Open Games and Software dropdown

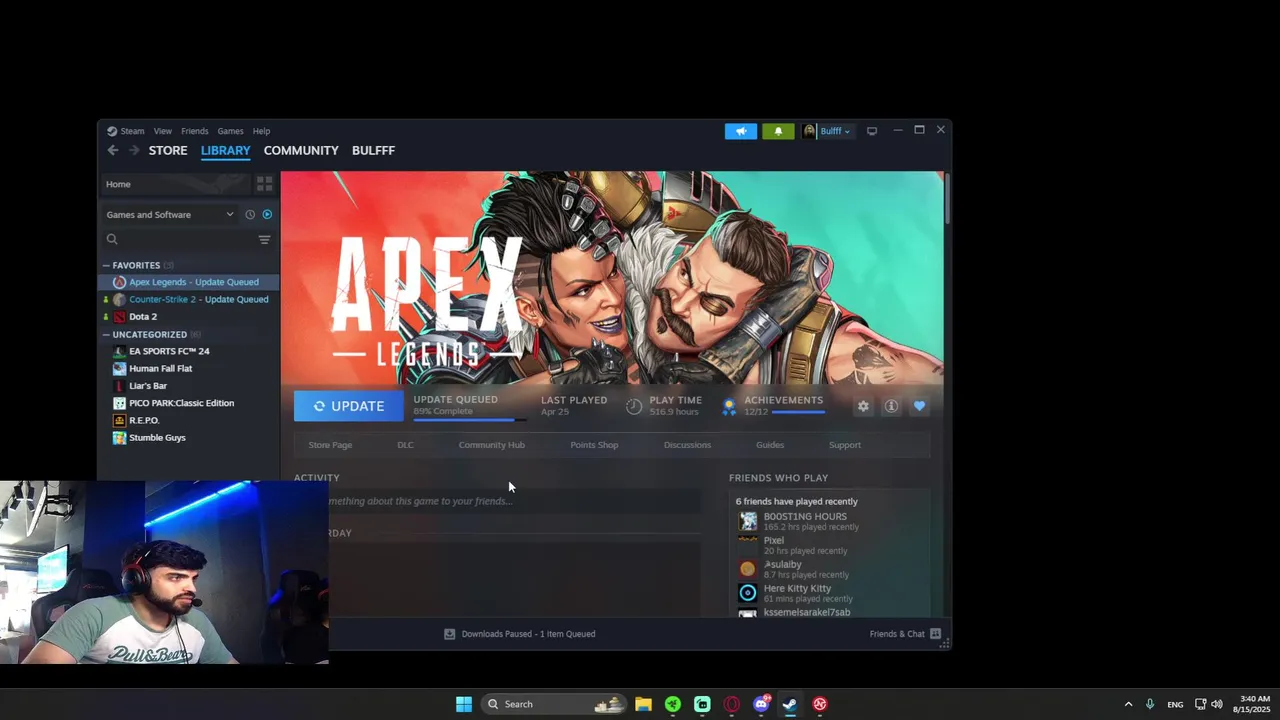pos(170,214)
